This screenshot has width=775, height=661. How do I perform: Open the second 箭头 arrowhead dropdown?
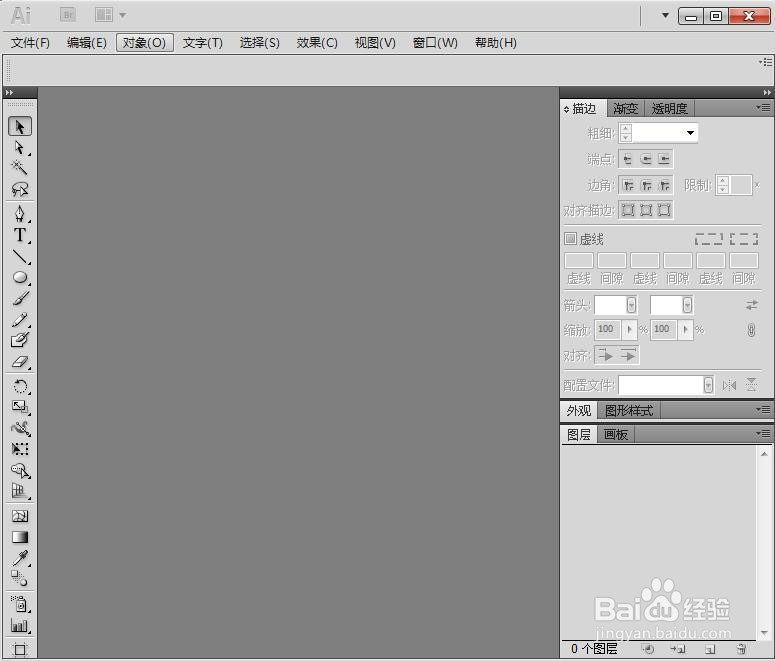click(687, 305)
